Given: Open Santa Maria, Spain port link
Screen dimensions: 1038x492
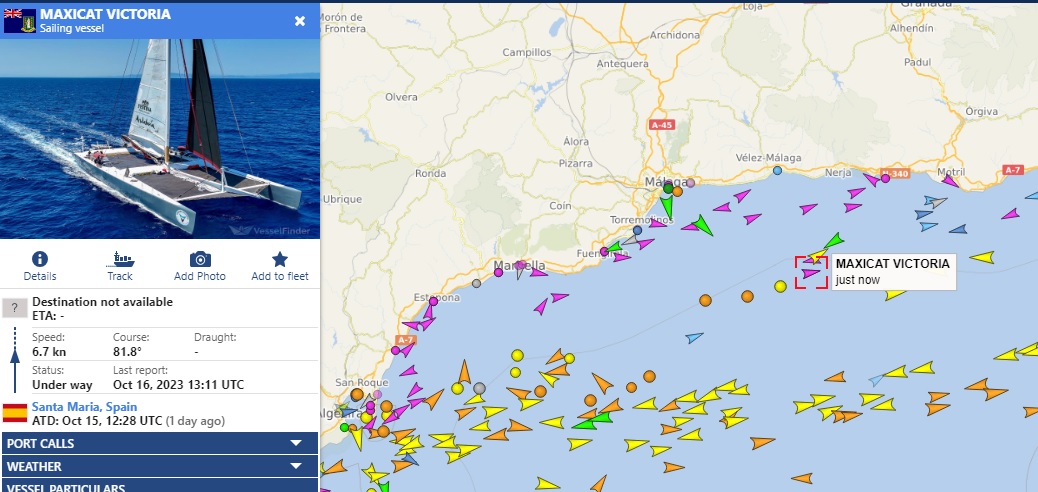Looking at the screenshot, I should pos(85,407).
